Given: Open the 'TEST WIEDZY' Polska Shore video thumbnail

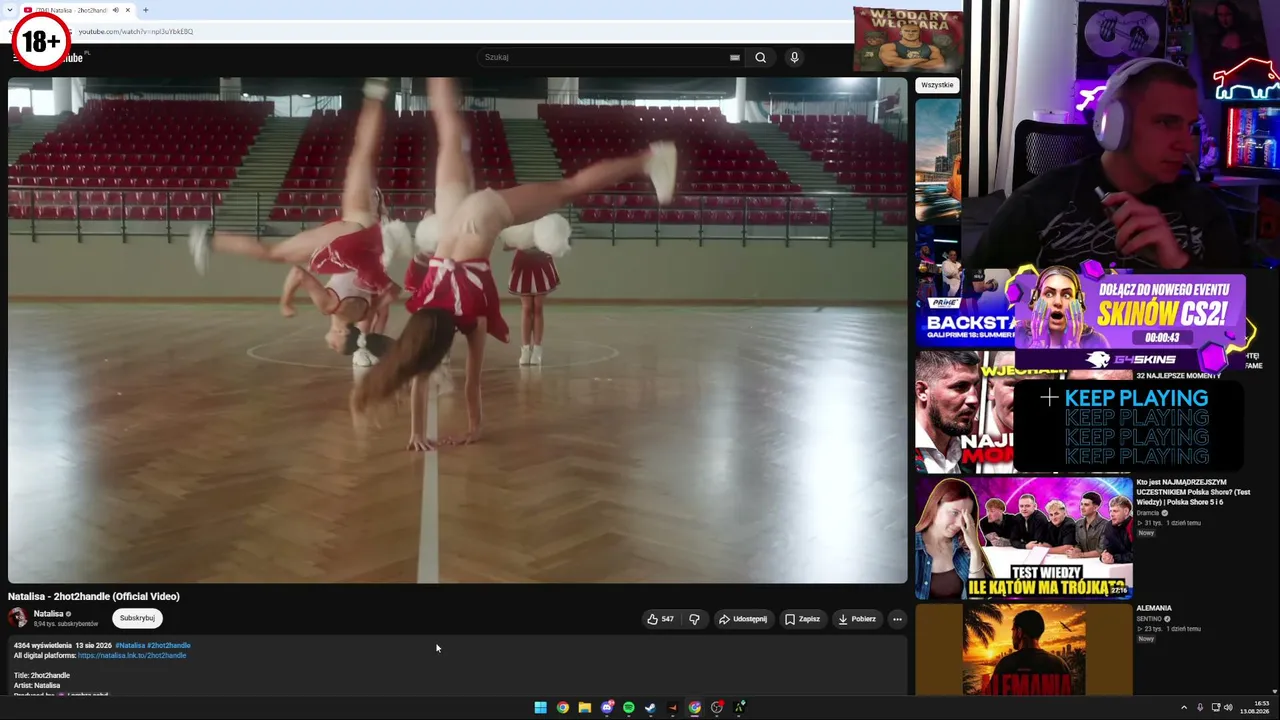Looking at the screenshot, I should [x=1024, y=538].
